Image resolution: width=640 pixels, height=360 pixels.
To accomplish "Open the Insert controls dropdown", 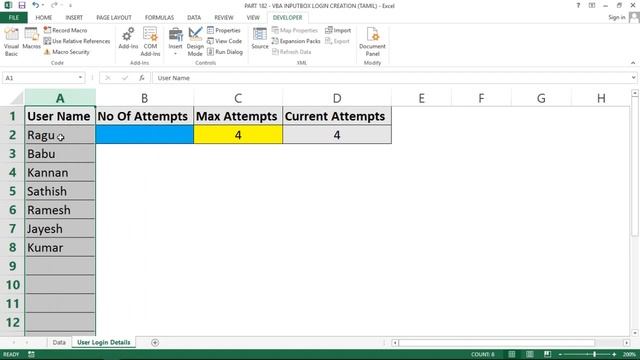I will point(176,42).
